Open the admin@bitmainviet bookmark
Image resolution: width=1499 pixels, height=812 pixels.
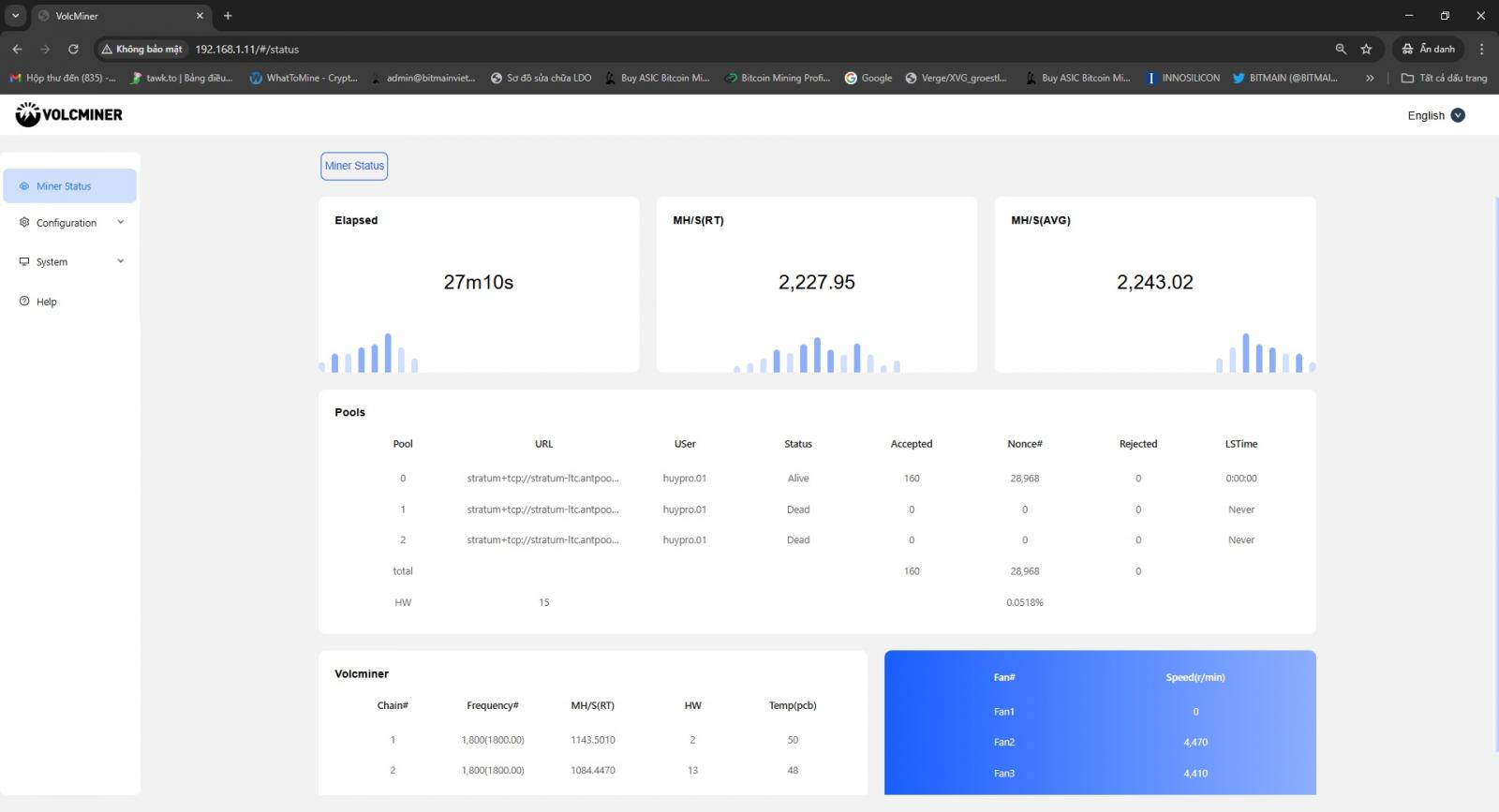pos(423,78)
